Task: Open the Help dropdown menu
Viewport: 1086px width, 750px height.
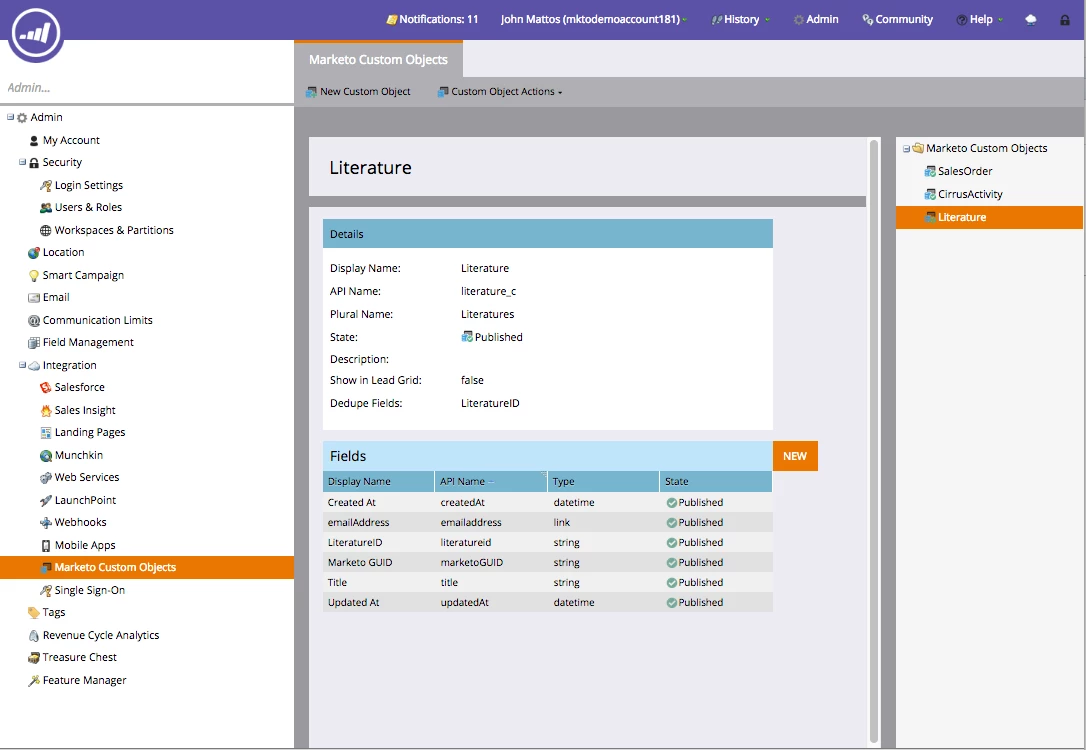Action: 980,19
